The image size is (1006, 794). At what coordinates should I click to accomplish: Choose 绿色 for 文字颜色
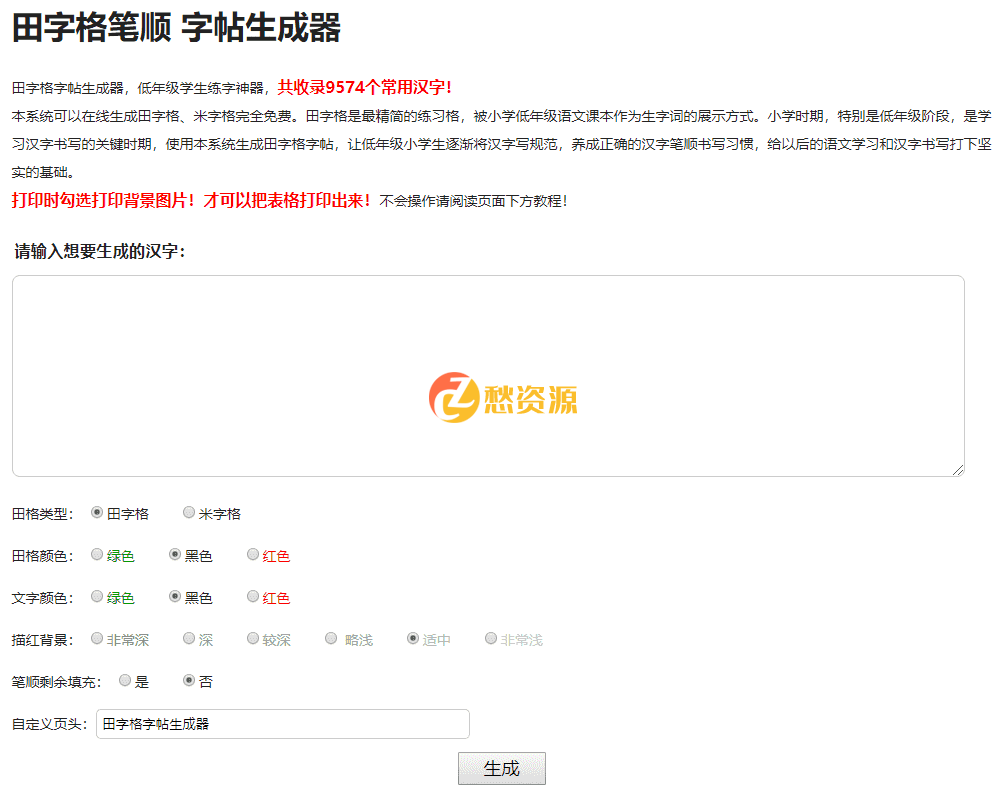point(97,595)
